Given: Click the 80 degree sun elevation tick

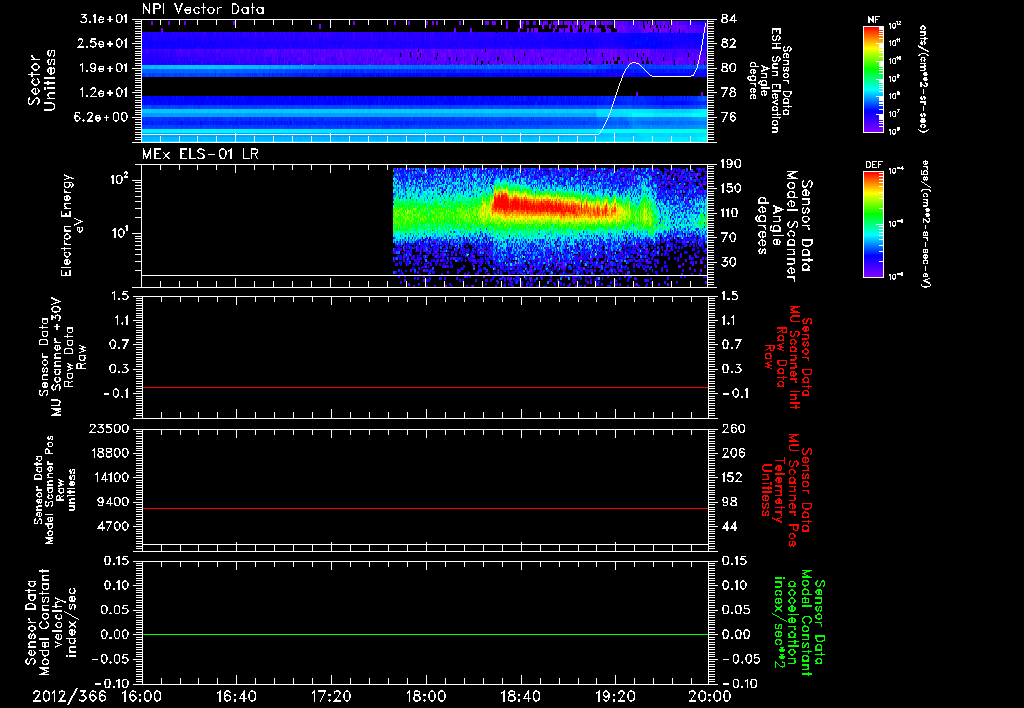Looking at the screenshot, I should (729, 68).
